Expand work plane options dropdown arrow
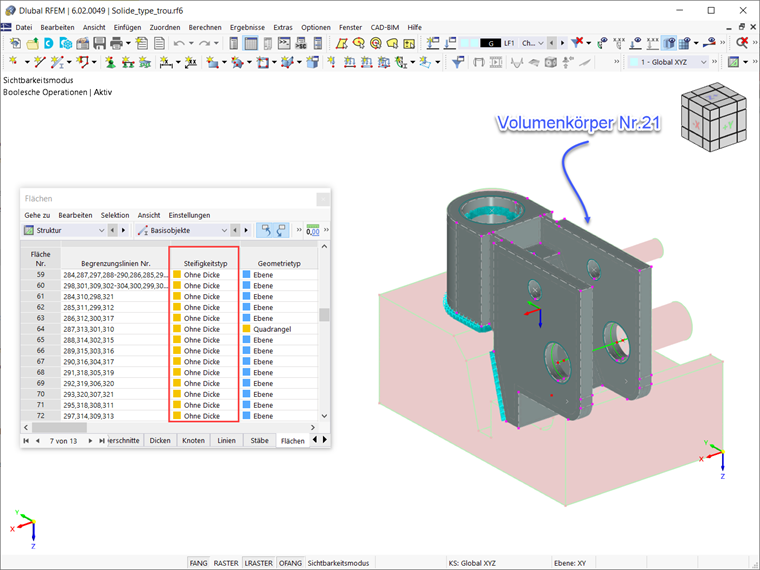Screen dimensions: 760x570 745,62
